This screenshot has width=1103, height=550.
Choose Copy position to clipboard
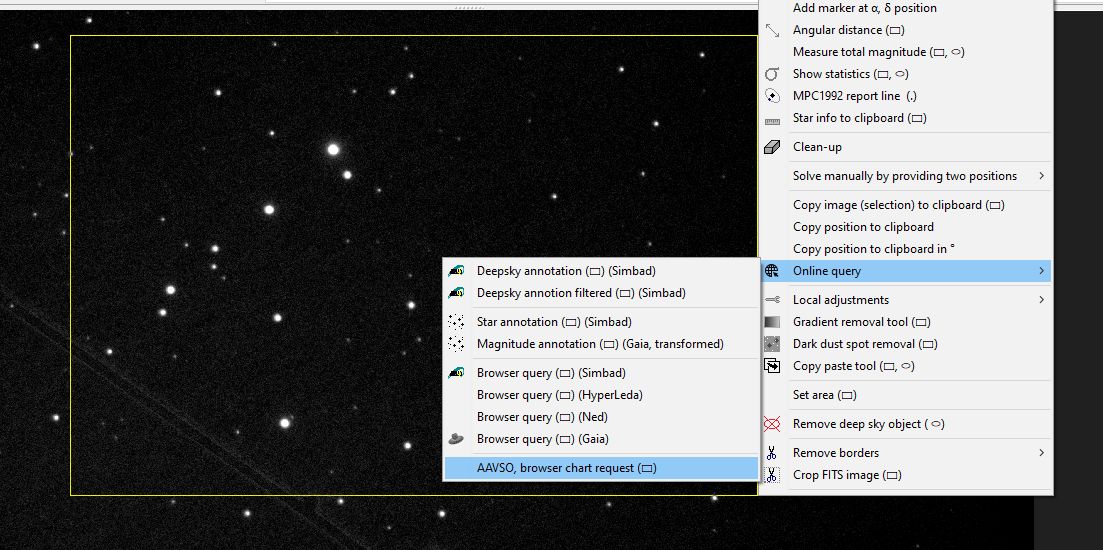863,227
